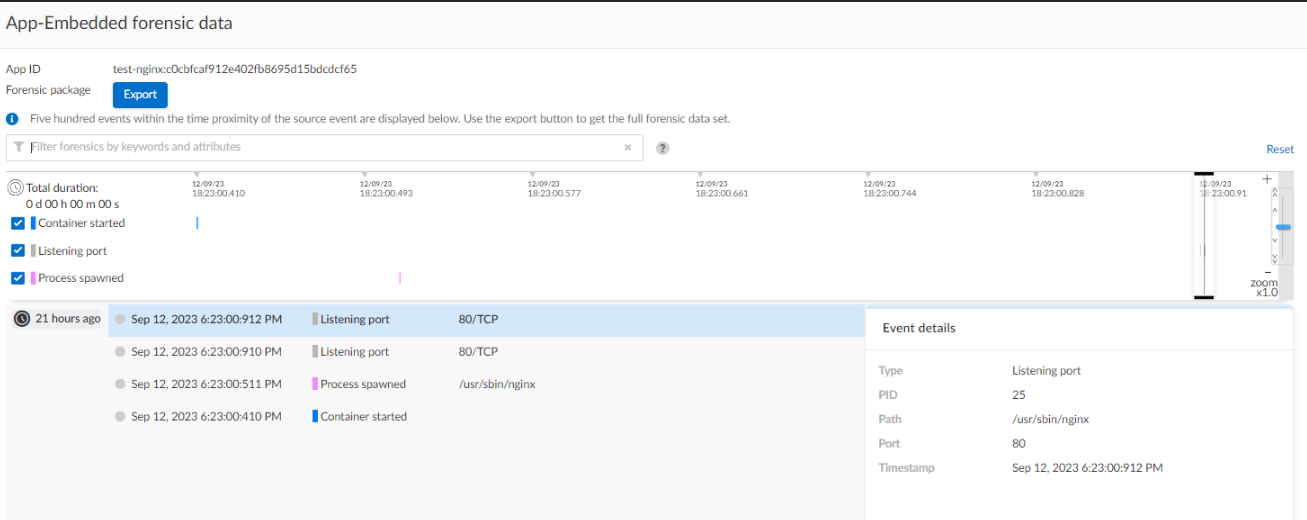Select the 6:23:00:910 PM Listening port event
This screenshot has width=1307, height=520.
tap(486, 352)
